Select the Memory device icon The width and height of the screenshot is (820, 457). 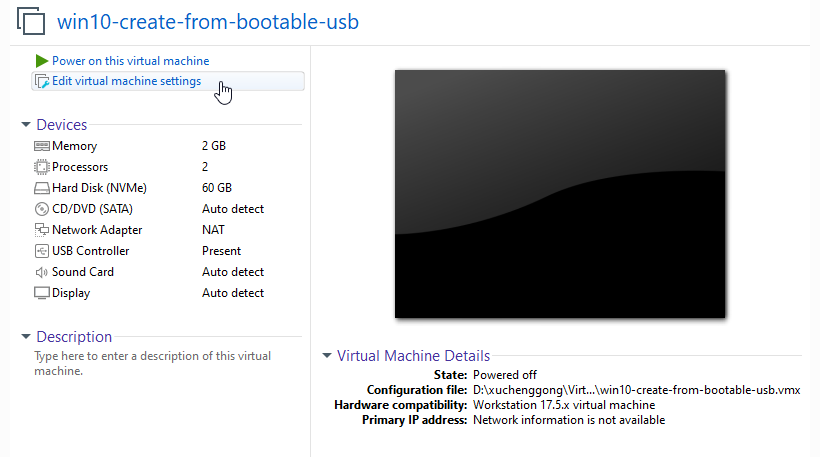(42, 146)
